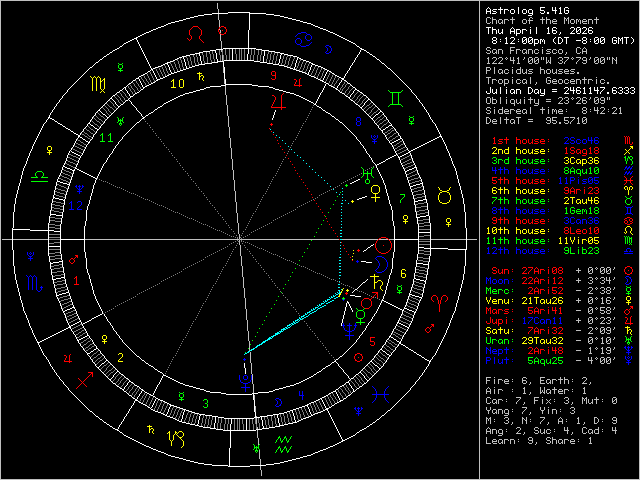The image size is (640, 480).
Task: Click the red Aries sign on the zodiac ring
Action: [x=439, y=303]
